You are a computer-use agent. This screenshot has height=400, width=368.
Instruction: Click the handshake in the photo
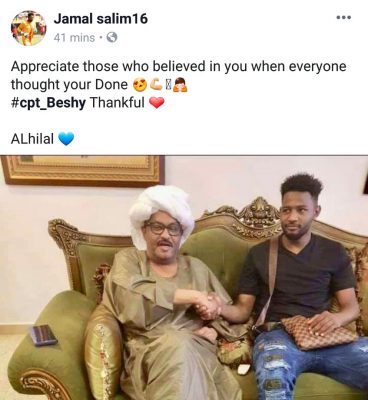point(209,306)
